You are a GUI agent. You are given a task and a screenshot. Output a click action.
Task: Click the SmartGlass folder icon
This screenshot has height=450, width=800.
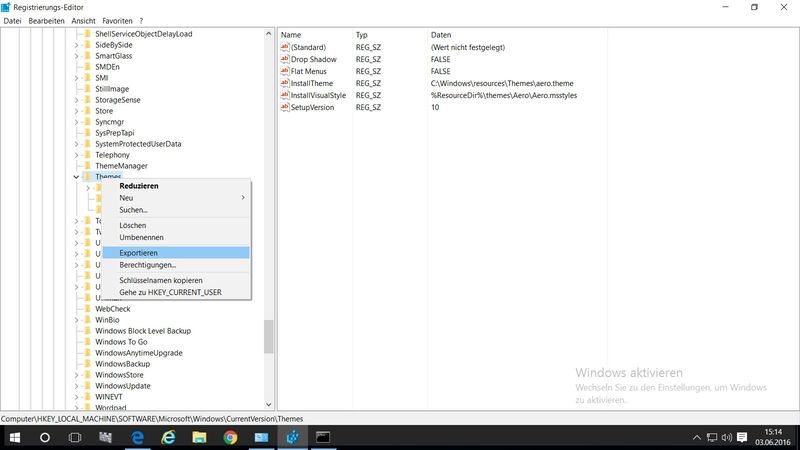tap(87, 56)
